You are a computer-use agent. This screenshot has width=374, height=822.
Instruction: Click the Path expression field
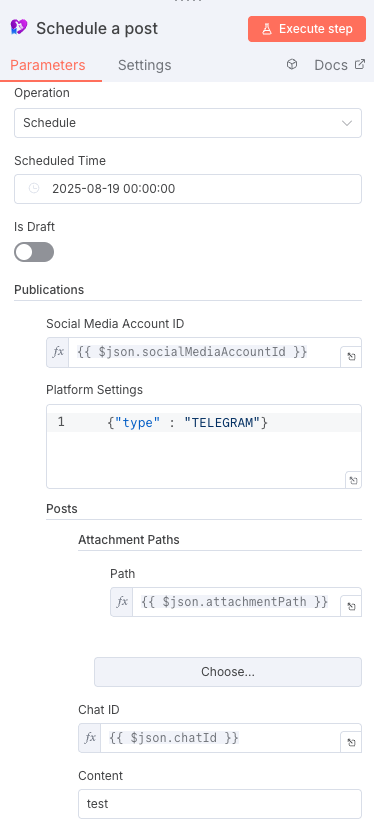(x=237, y=602)
